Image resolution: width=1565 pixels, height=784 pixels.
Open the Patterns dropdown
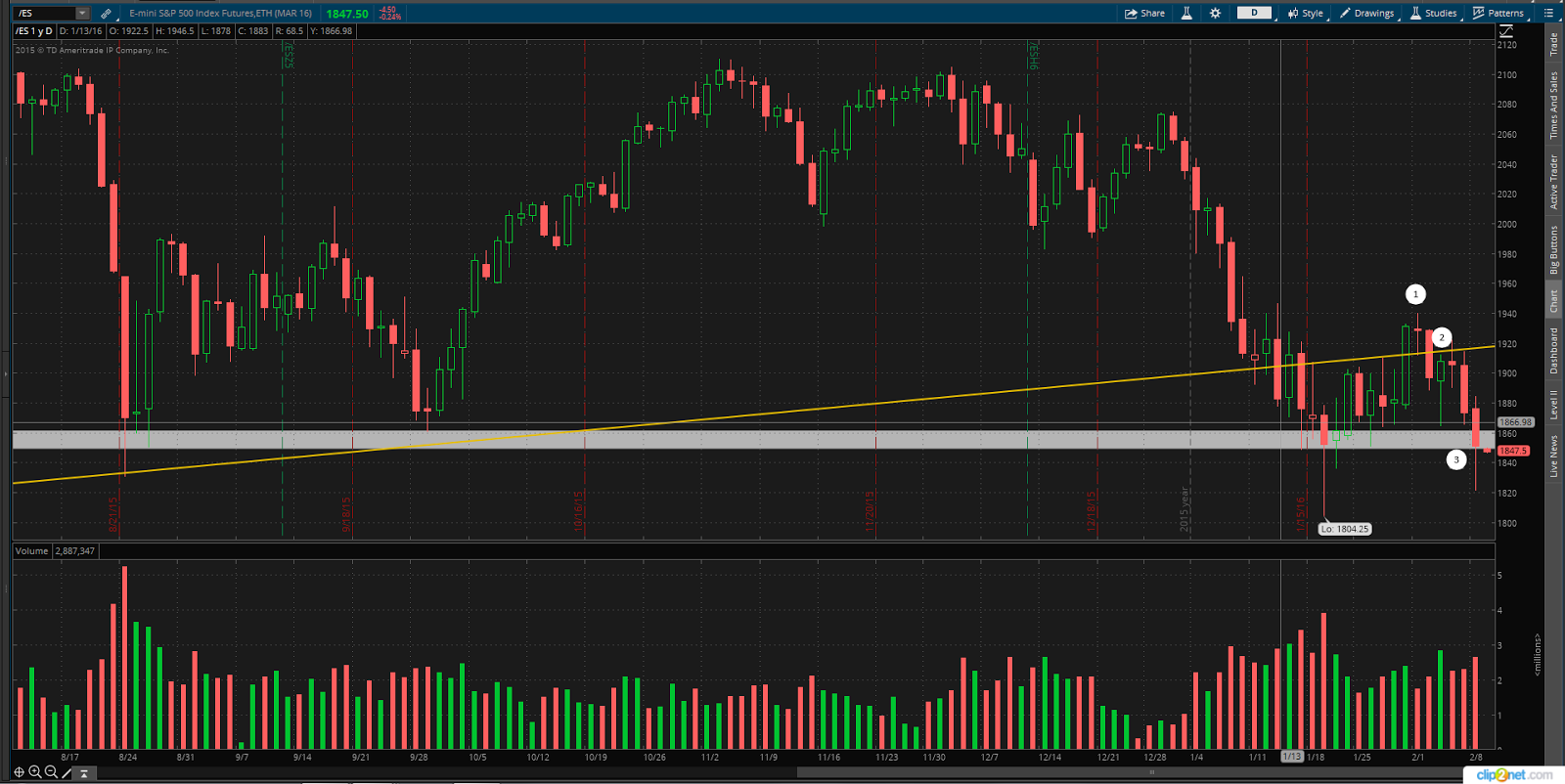point(1498,14)
